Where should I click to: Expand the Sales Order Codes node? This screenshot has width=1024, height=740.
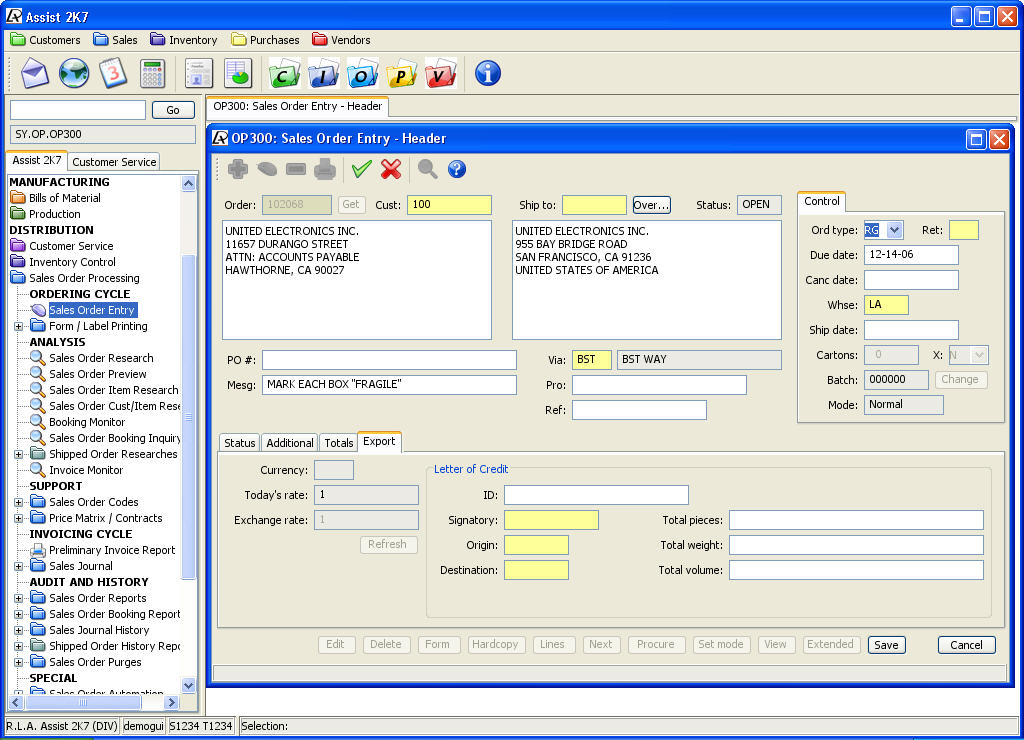pos(18,502)
